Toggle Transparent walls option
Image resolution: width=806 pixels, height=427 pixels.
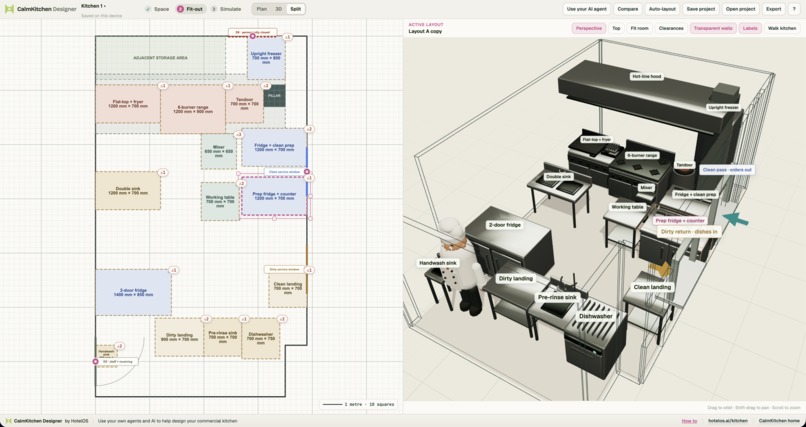(x=713, y=28)
